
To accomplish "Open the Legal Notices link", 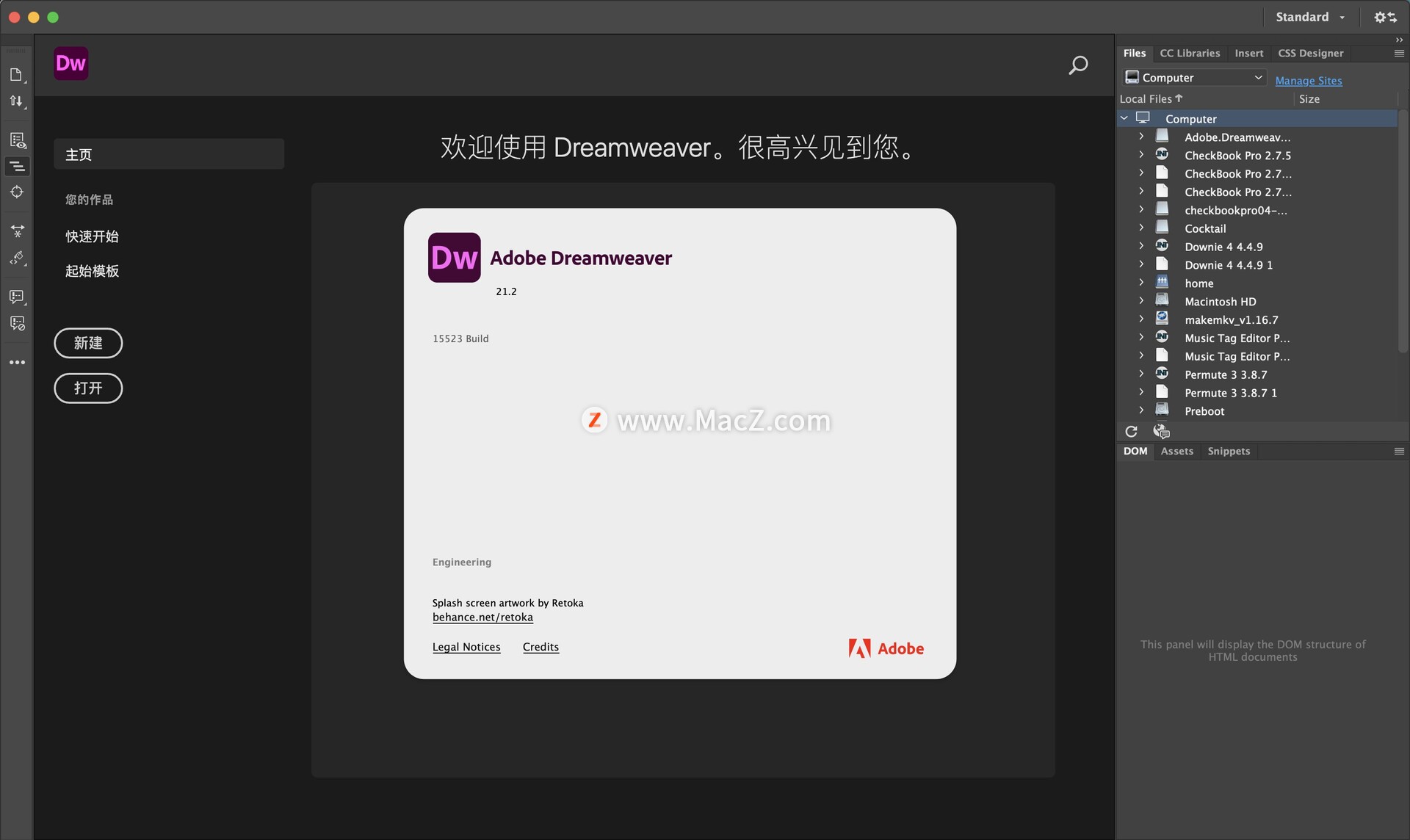I will tap(466, 647).
